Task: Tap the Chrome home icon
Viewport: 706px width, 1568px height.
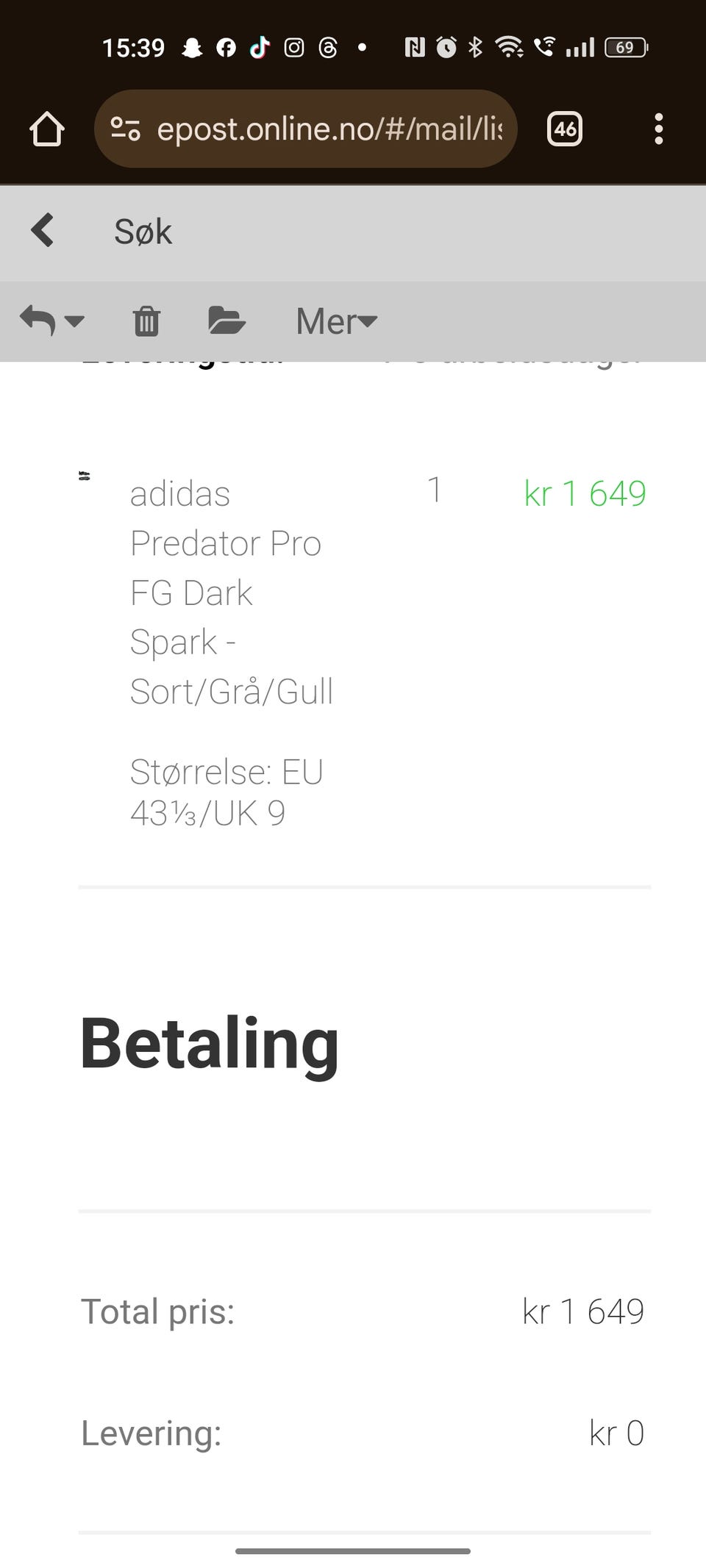Action: 47,129
